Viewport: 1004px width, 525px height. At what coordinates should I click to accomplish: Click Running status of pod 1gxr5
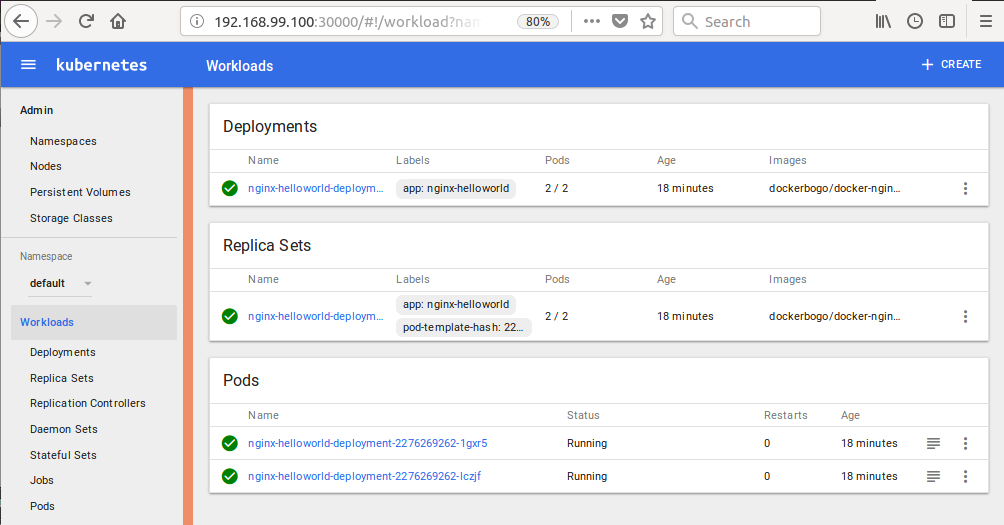click(x=587, y=443)
